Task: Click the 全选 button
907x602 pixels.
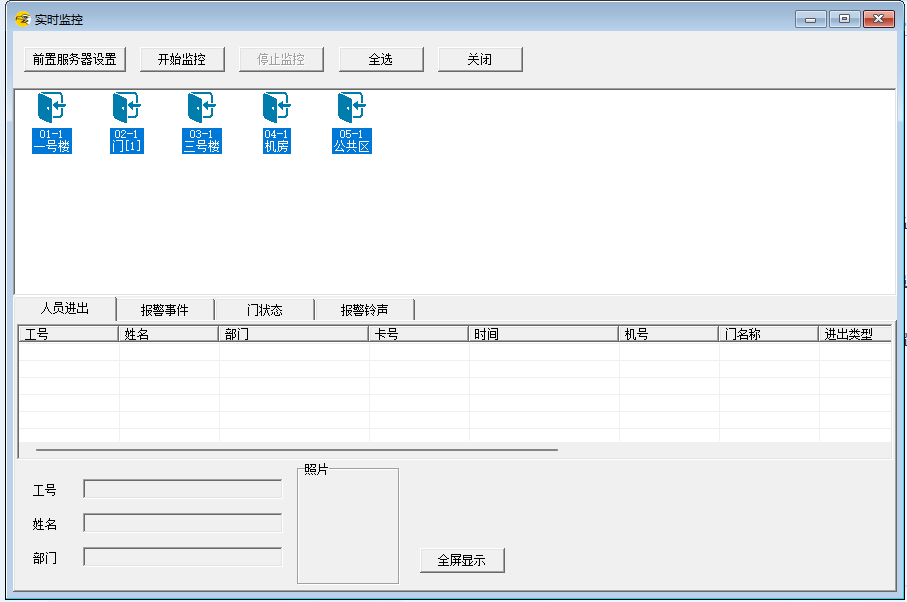Action: click(381, 60)
